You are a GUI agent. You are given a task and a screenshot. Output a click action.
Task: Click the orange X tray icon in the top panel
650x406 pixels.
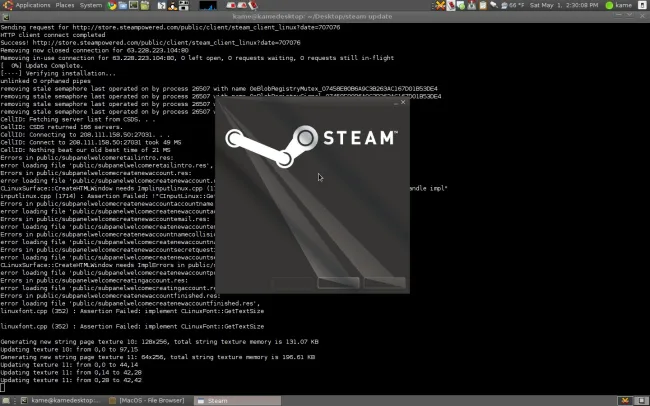(x=440, y=5)
